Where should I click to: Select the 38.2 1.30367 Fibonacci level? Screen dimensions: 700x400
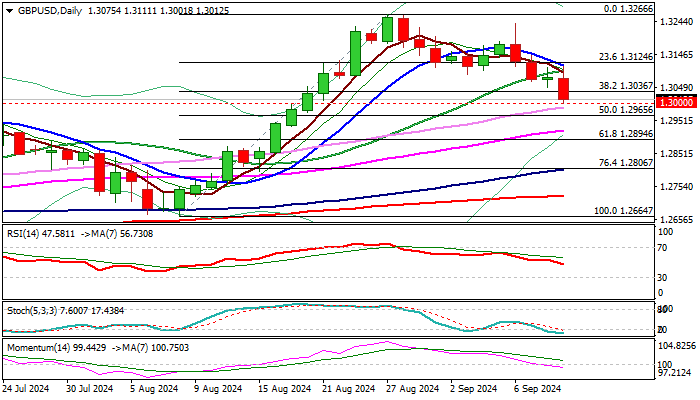click(626, 86)
